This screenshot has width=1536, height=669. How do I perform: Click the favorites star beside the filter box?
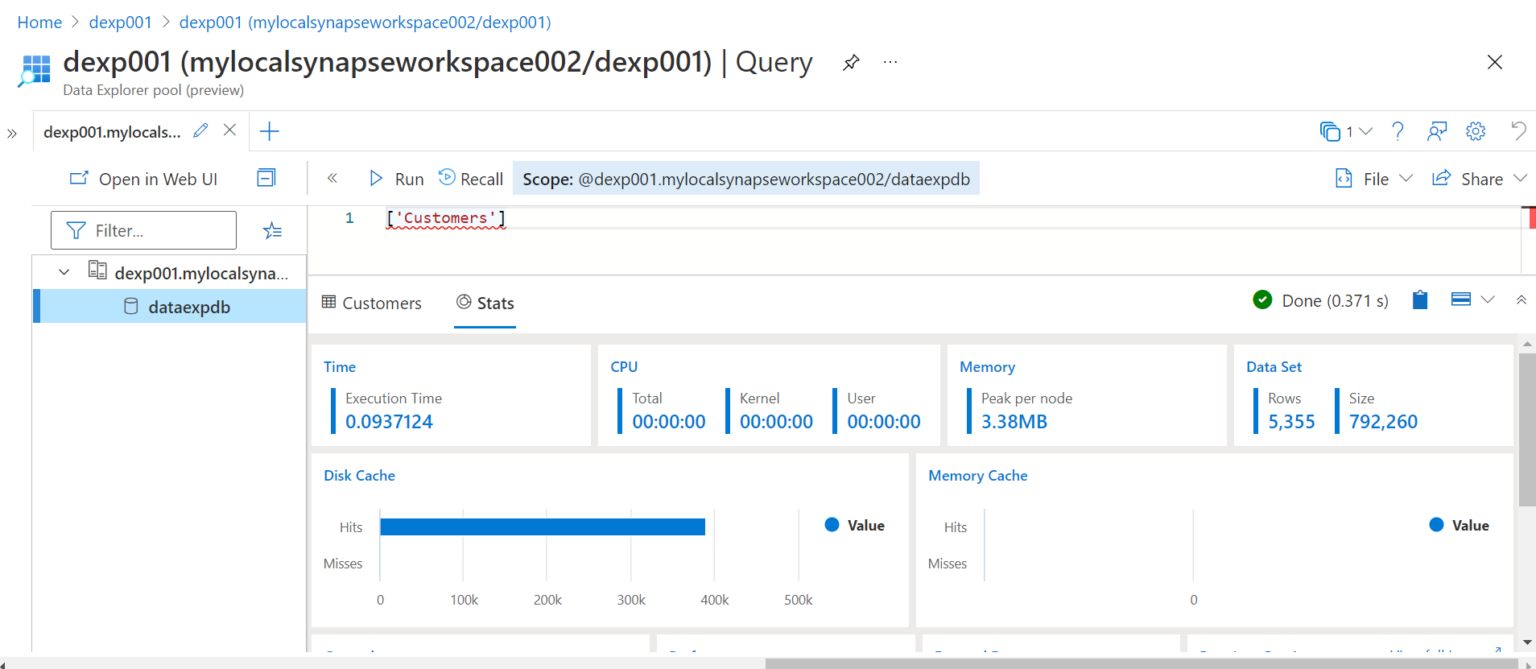tap(272, 230)
